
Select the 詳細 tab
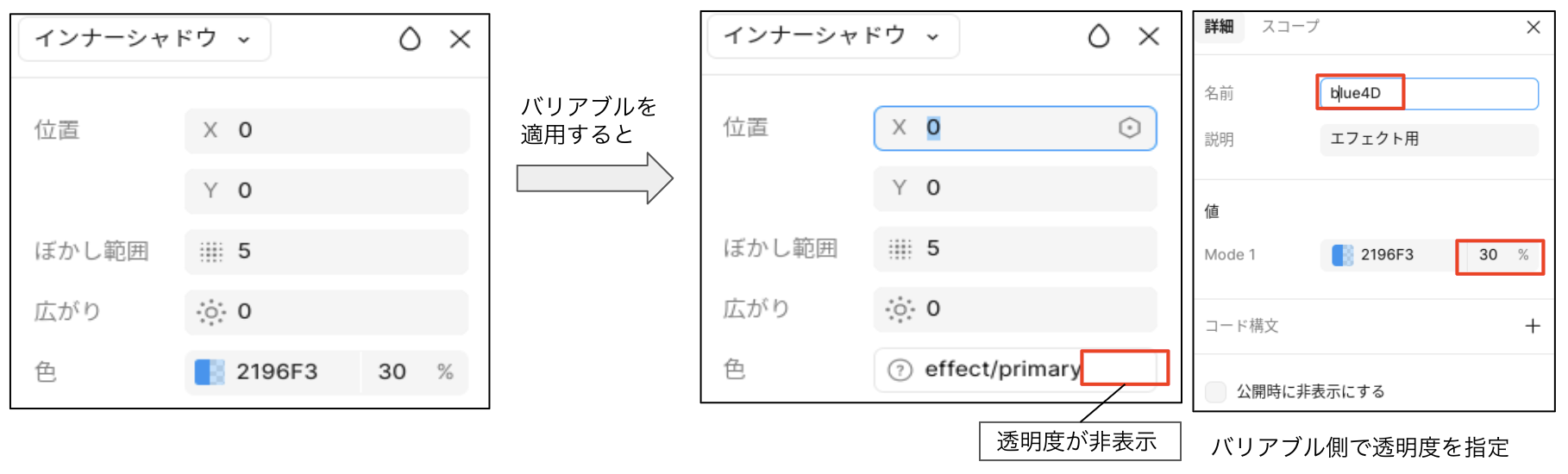(1219, 27)
